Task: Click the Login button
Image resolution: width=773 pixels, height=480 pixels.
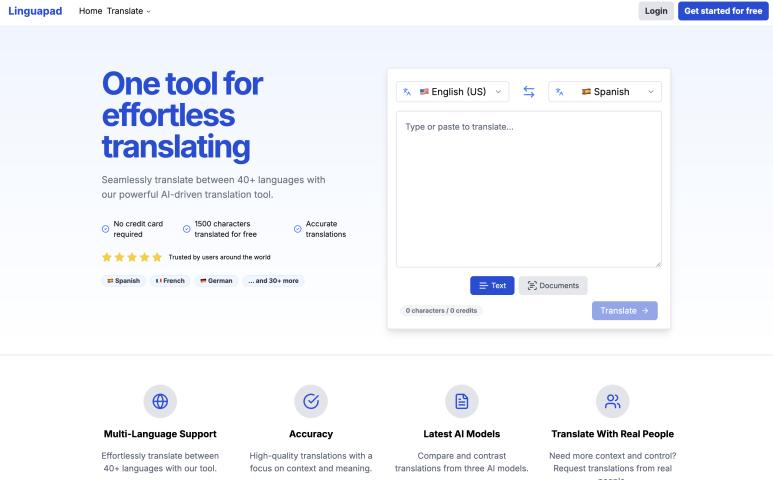Action: (x=656, y=11)
